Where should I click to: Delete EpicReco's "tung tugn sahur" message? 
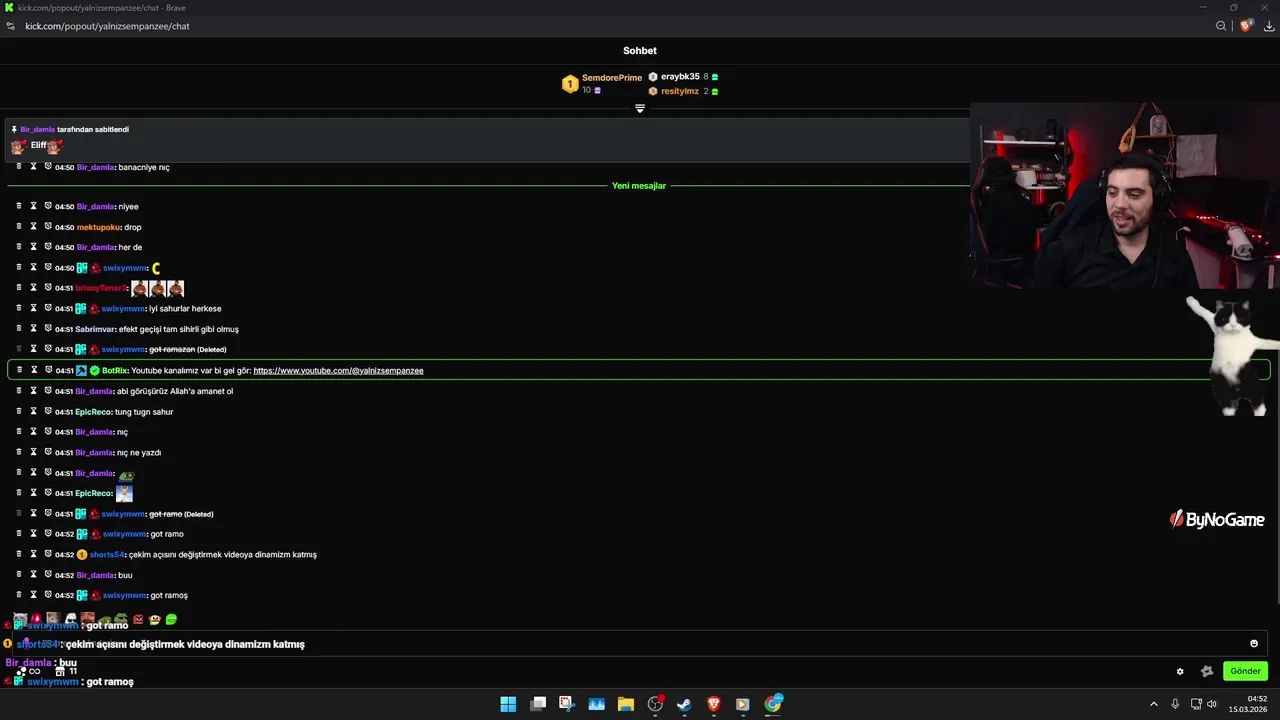(18, 411)
